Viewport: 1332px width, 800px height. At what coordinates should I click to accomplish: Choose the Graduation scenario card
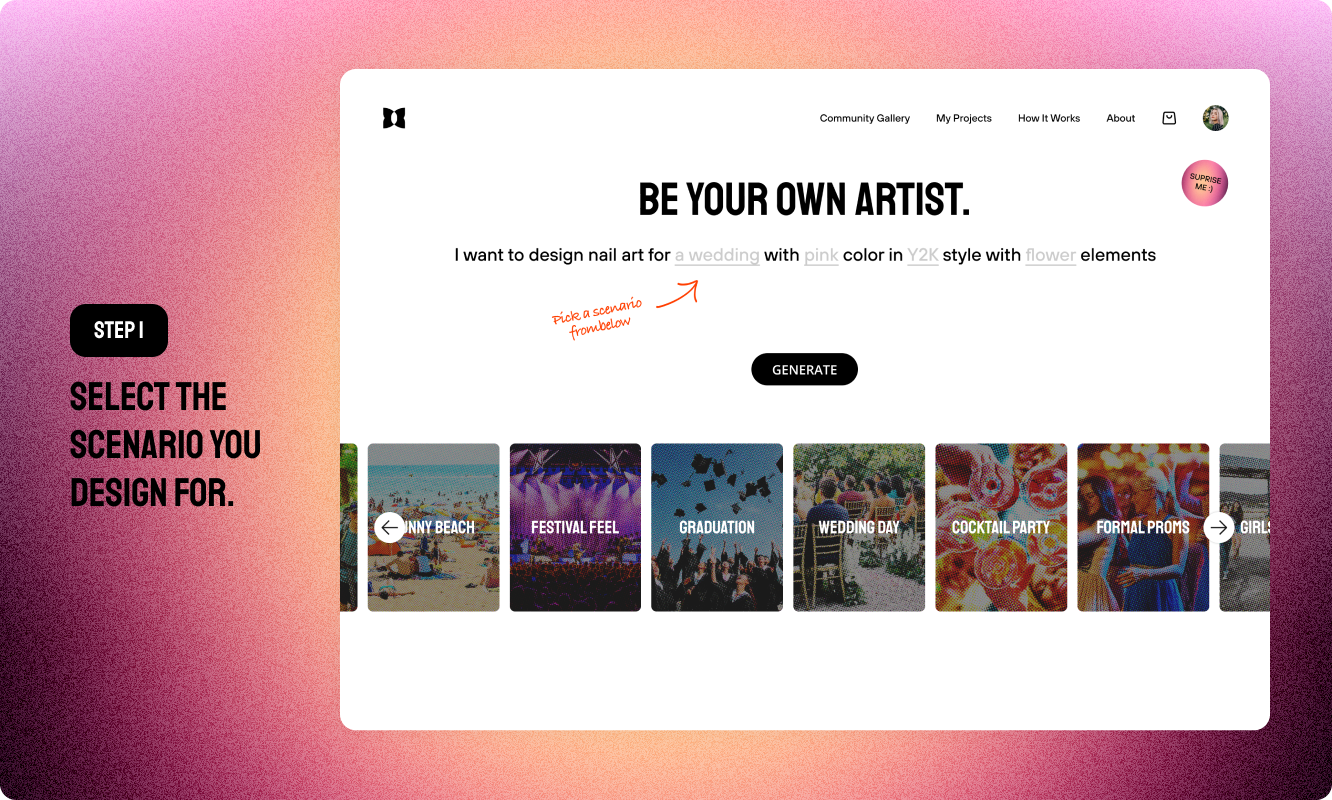[717, 527]
